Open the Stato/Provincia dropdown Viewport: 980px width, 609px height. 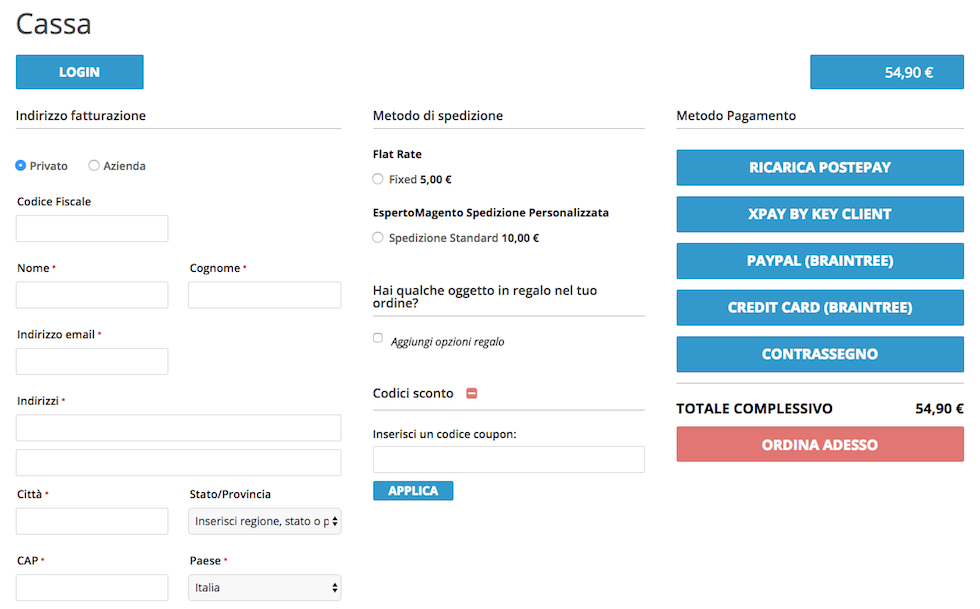point(264,521)
